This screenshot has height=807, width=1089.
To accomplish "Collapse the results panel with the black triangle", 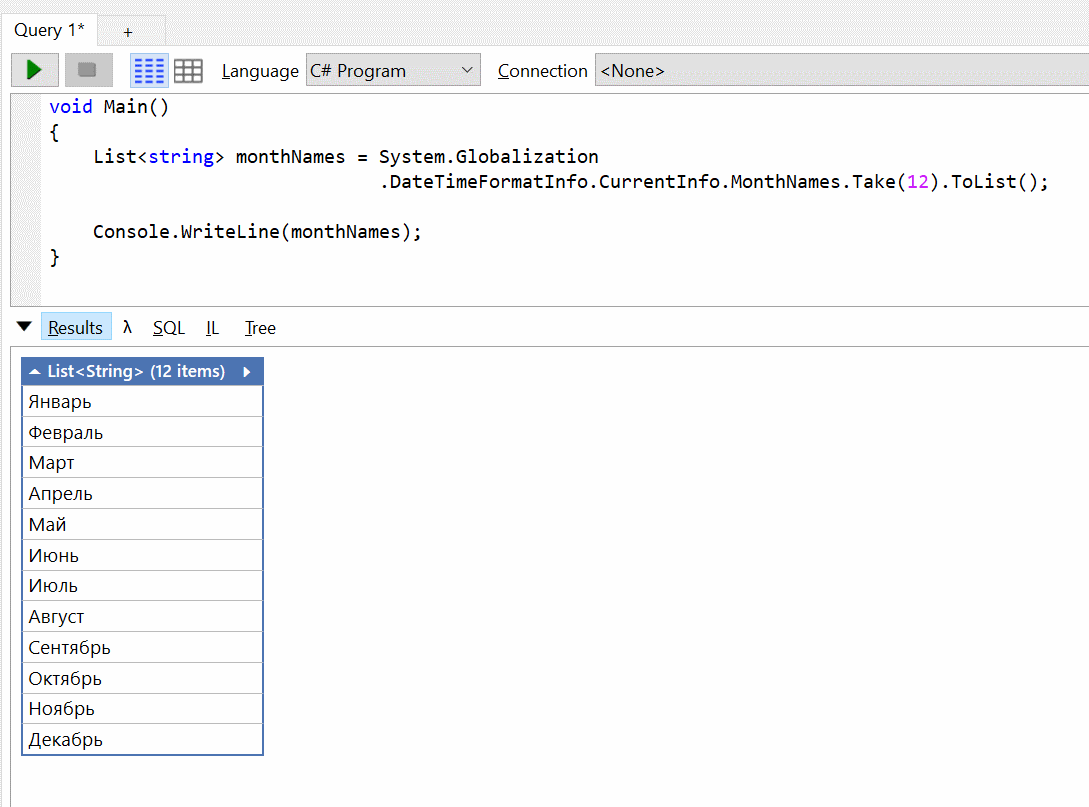I will pyautogui.click(x=25, y=326).
